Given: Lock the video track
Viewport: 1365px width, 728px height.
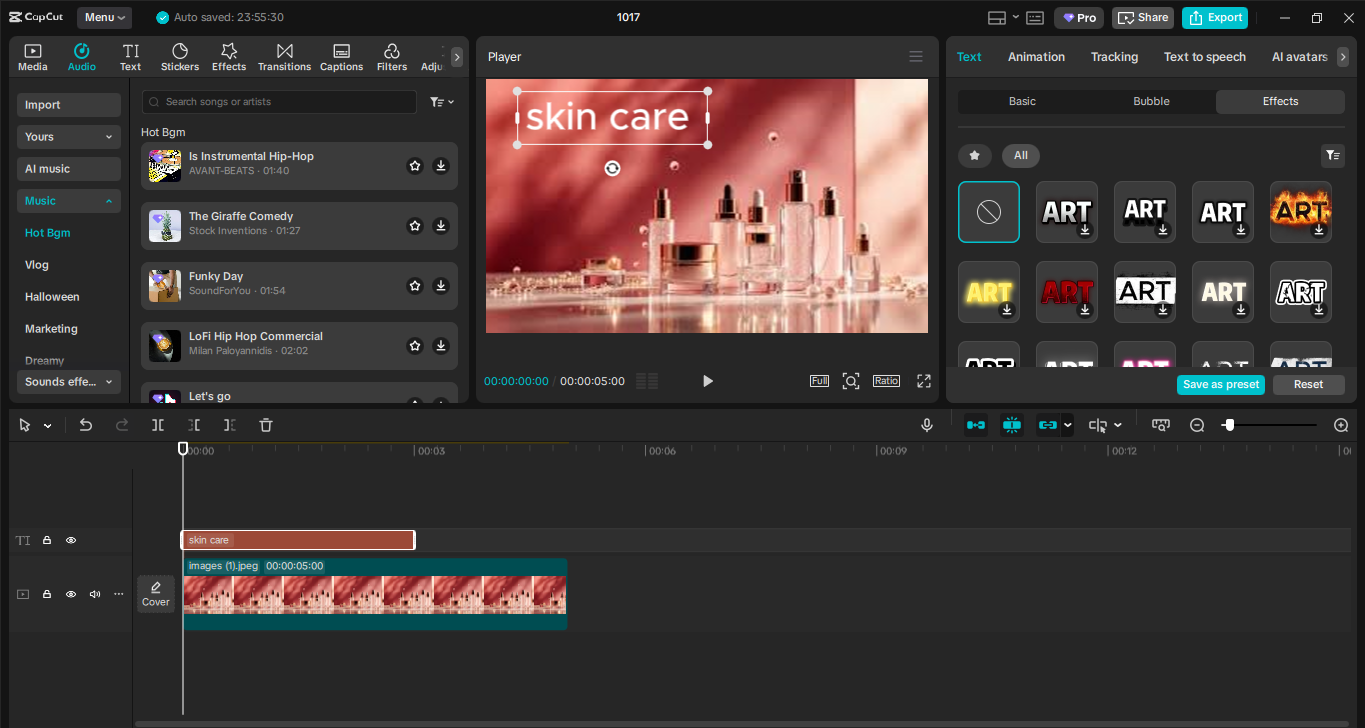Looking at the screenshot, I should (x=46, y=593).
